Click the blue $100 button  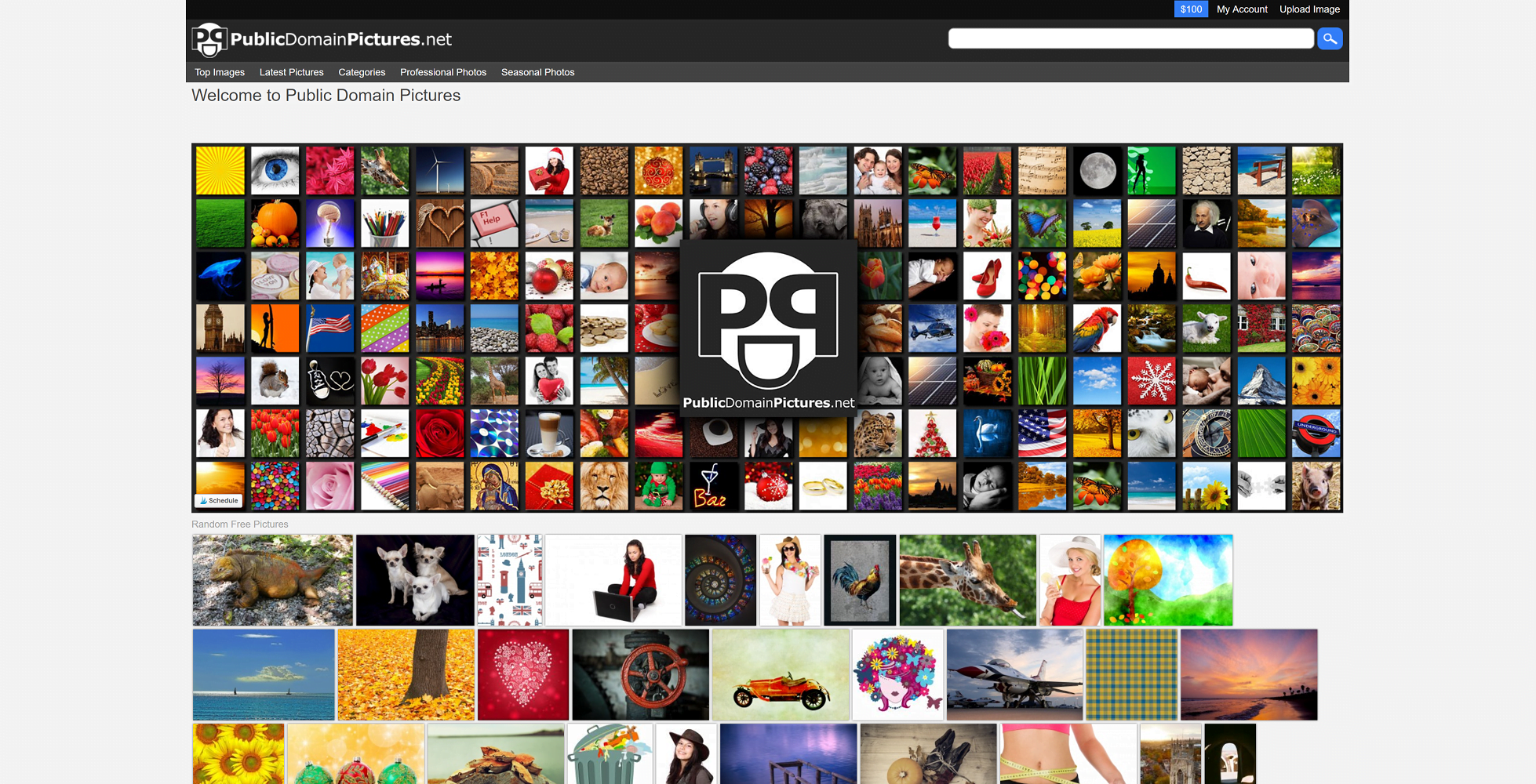tap(1190, 9)
